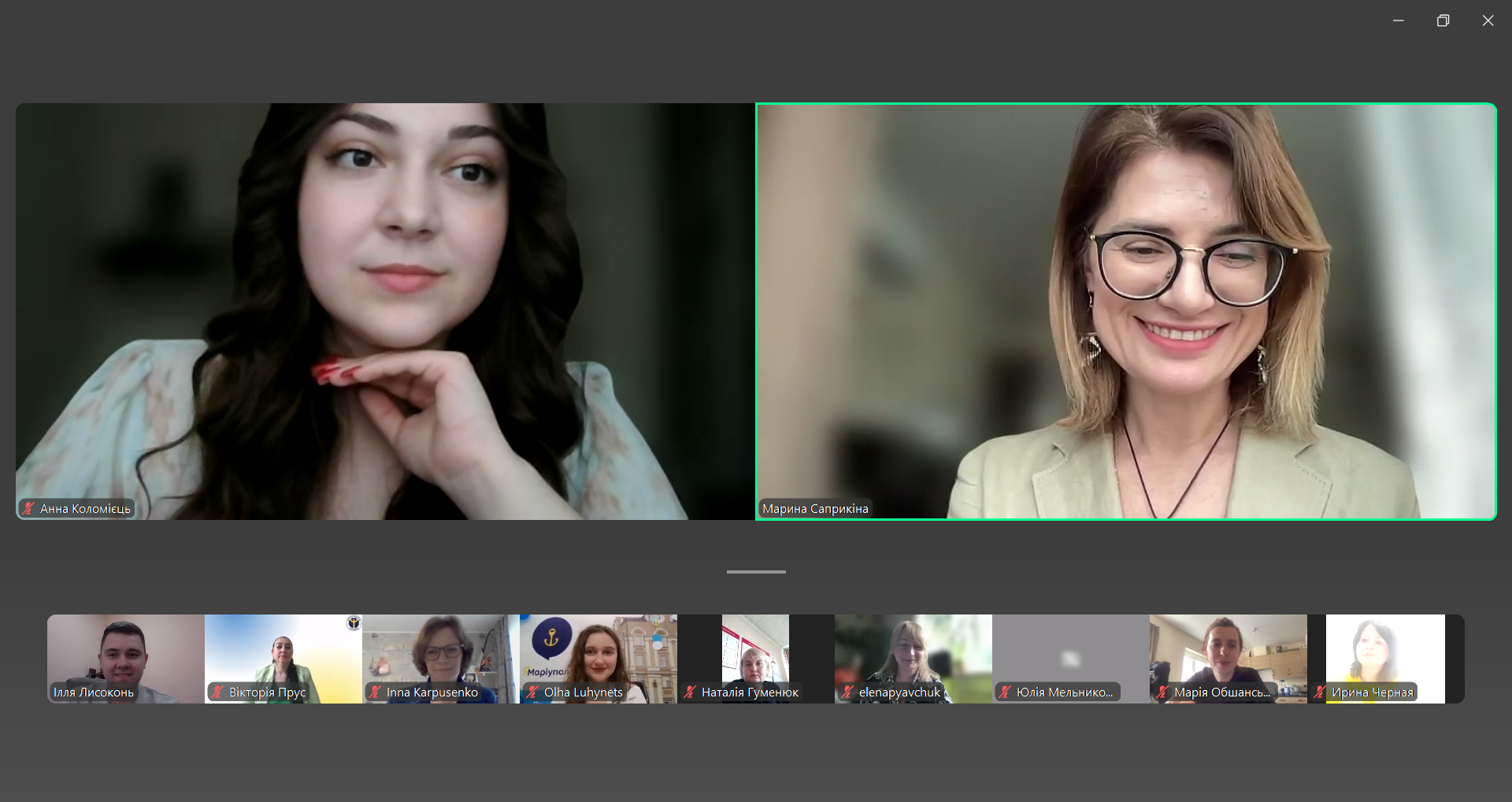Click muted mic icon beside Анна Коломієць

(x=28, y=509)
